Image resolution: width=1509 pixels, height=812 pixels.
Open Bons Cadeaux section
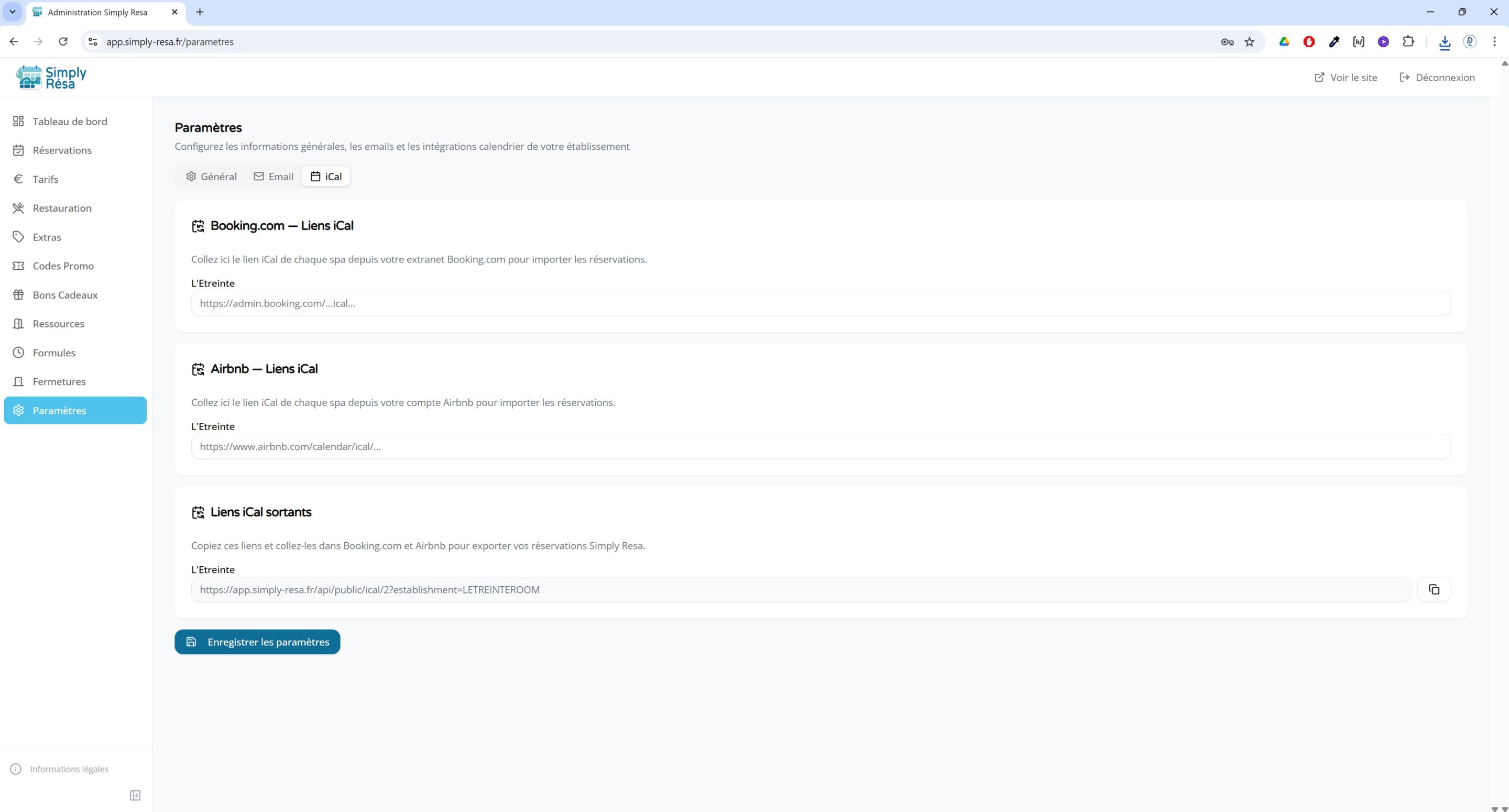(x=65, y=295)
